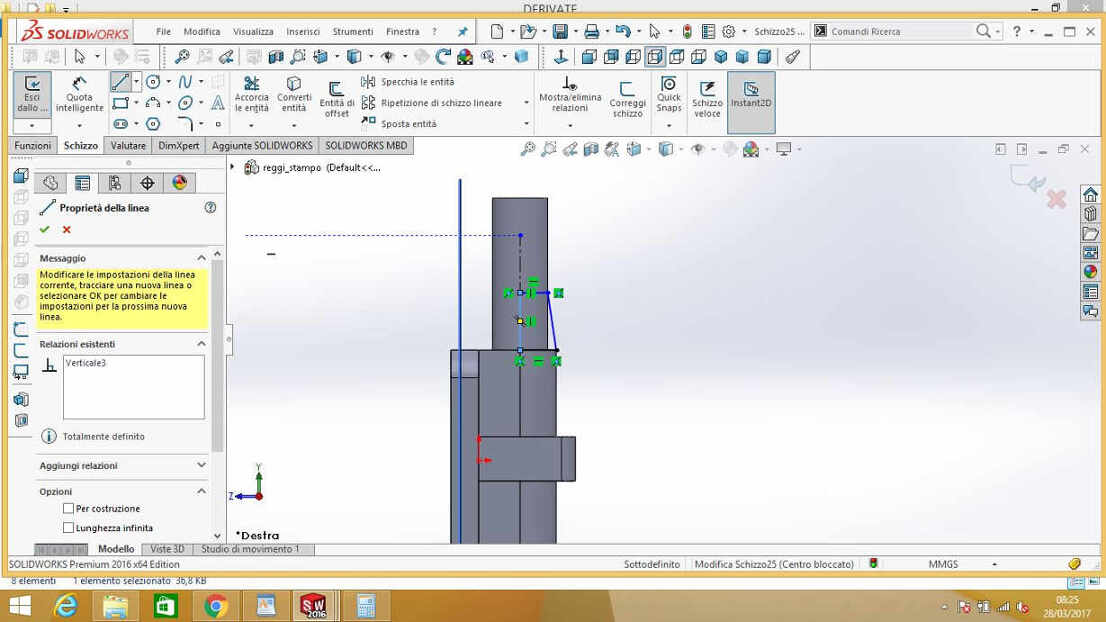Open the ConfigurationManager tab icon
The width and height of the screenshot is (1106, 622).
(115, 183)
